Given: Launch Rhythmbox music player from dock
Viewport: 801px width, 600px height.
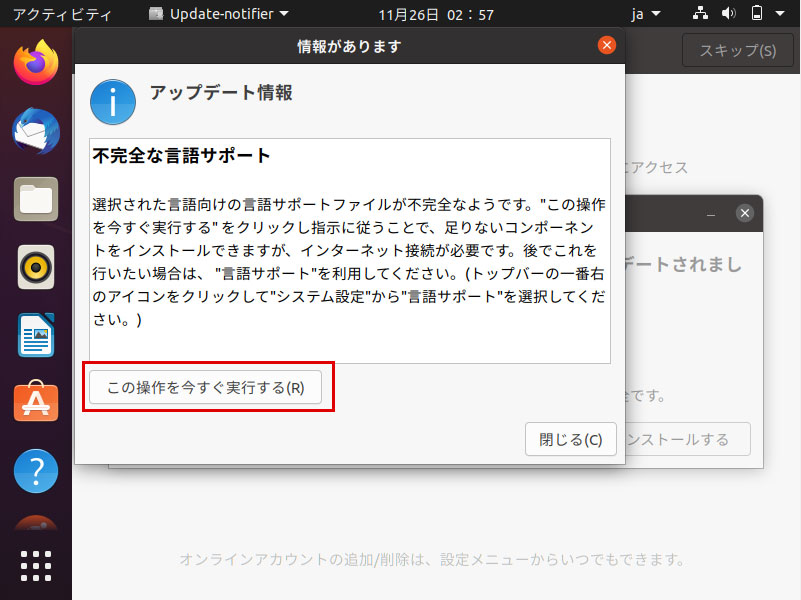Looking at the screenshot, I should [36, 267].
